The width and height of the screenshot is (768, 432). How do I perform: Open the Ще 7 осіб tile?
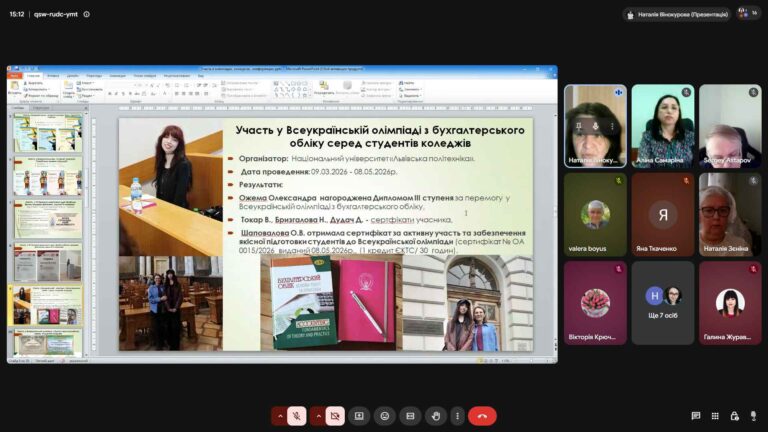[x=663, y=303]
